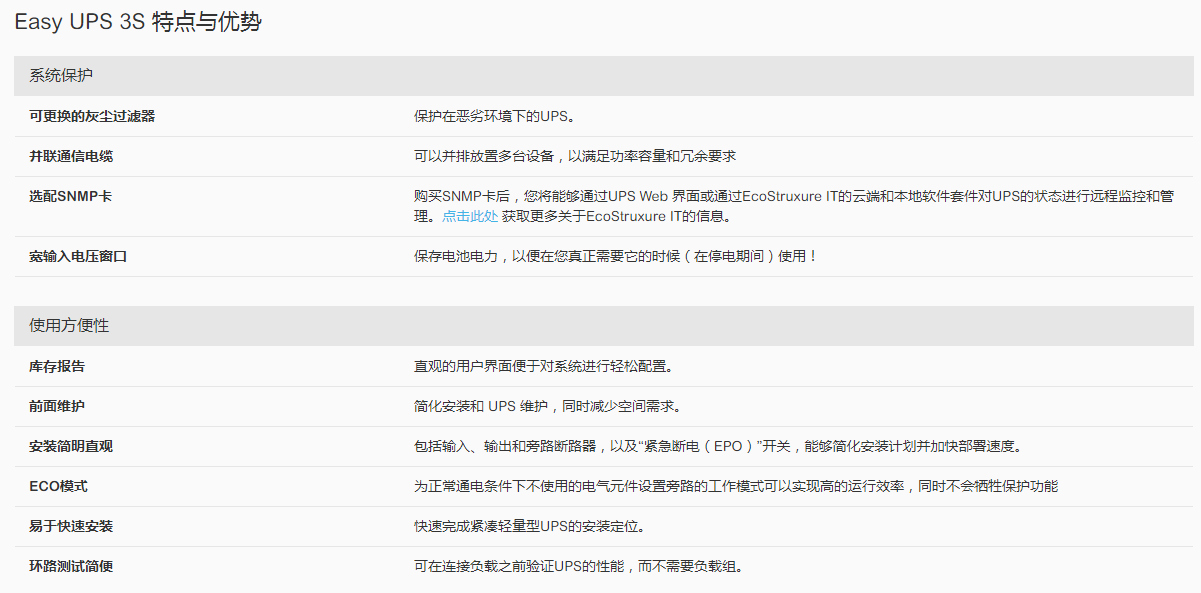This screenshot has height=593, width=1201.
Task: Click the description about 不需要负载组
Action: pos(578,566)
